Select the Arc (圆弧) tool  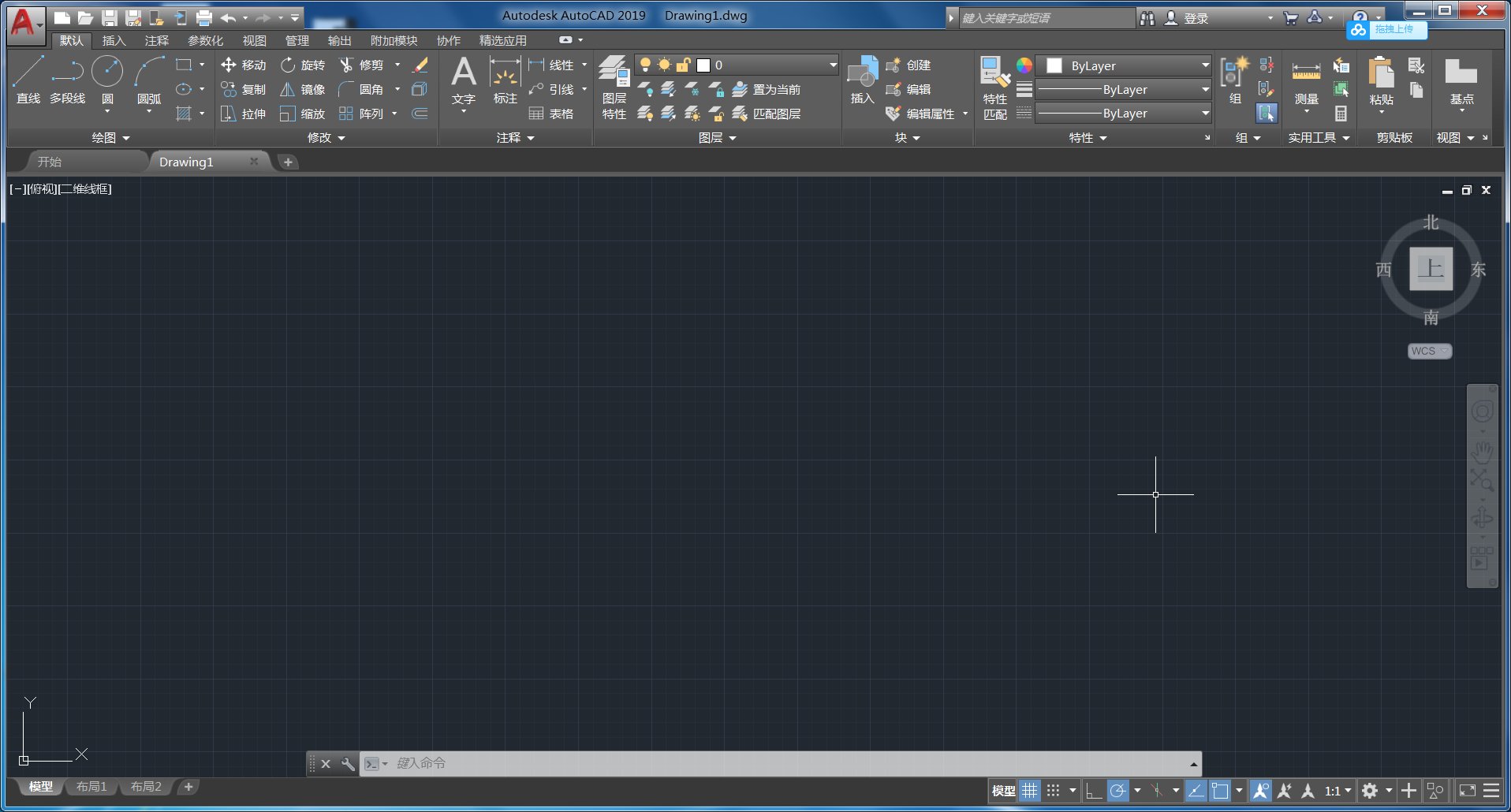click(x=149, y=80)
